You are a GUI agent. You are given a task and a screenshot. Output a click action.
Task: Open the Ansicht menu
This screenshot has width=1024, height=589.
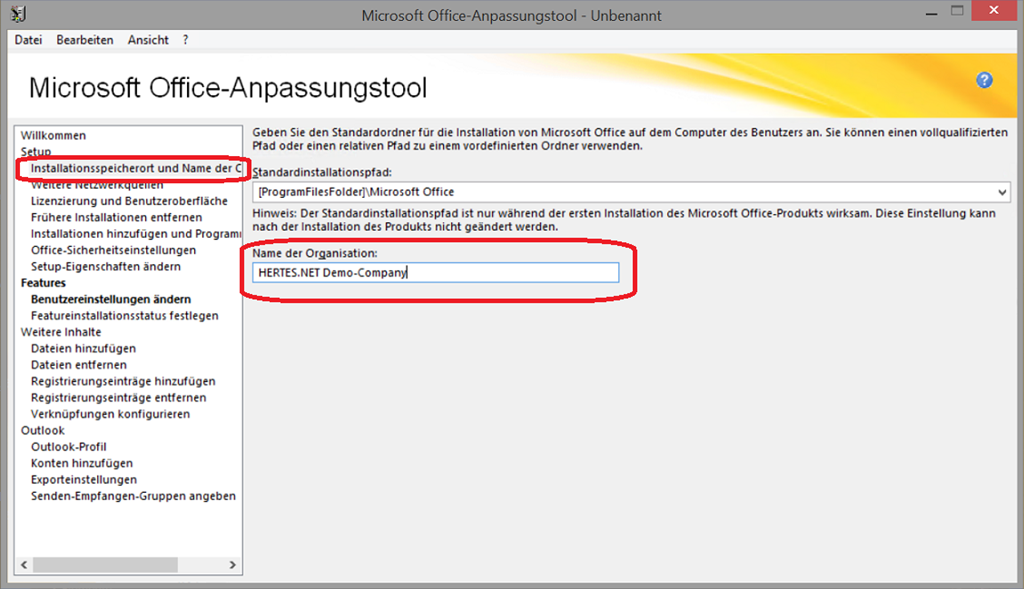[148, 40]
